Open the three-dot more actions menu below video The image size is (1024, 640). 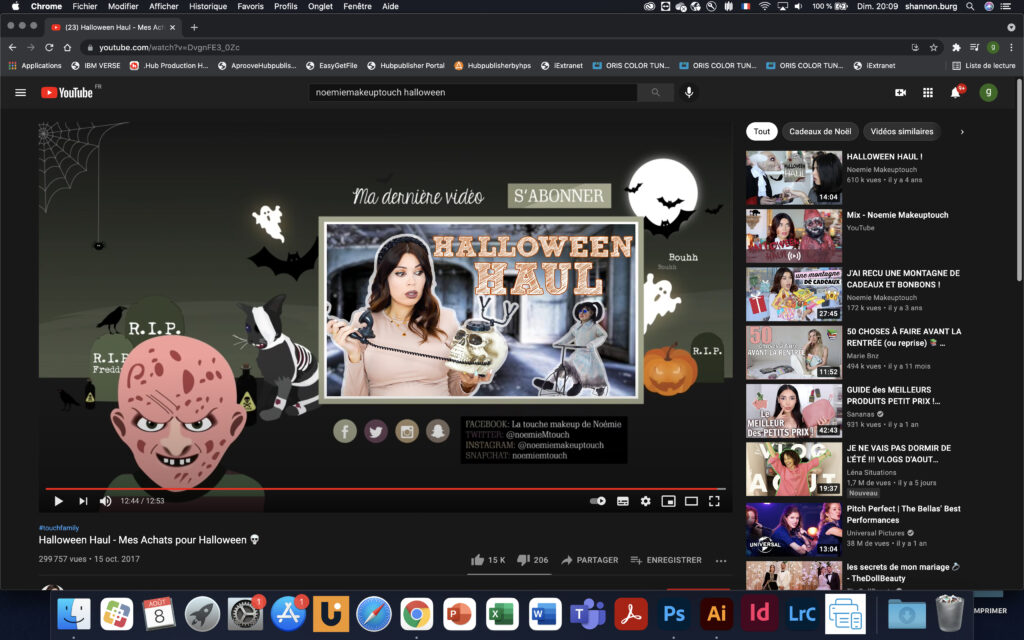720,560
